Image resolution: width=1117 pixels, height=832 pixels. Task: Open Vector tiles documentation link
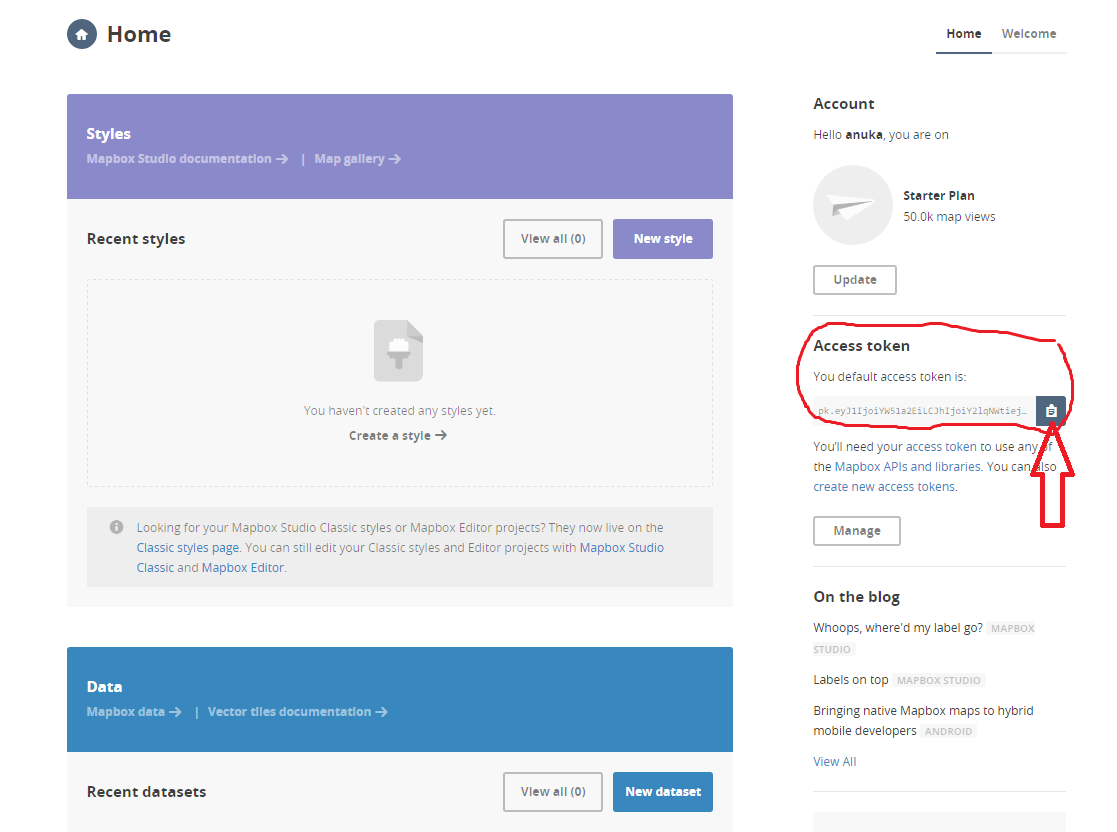point(297,712)
